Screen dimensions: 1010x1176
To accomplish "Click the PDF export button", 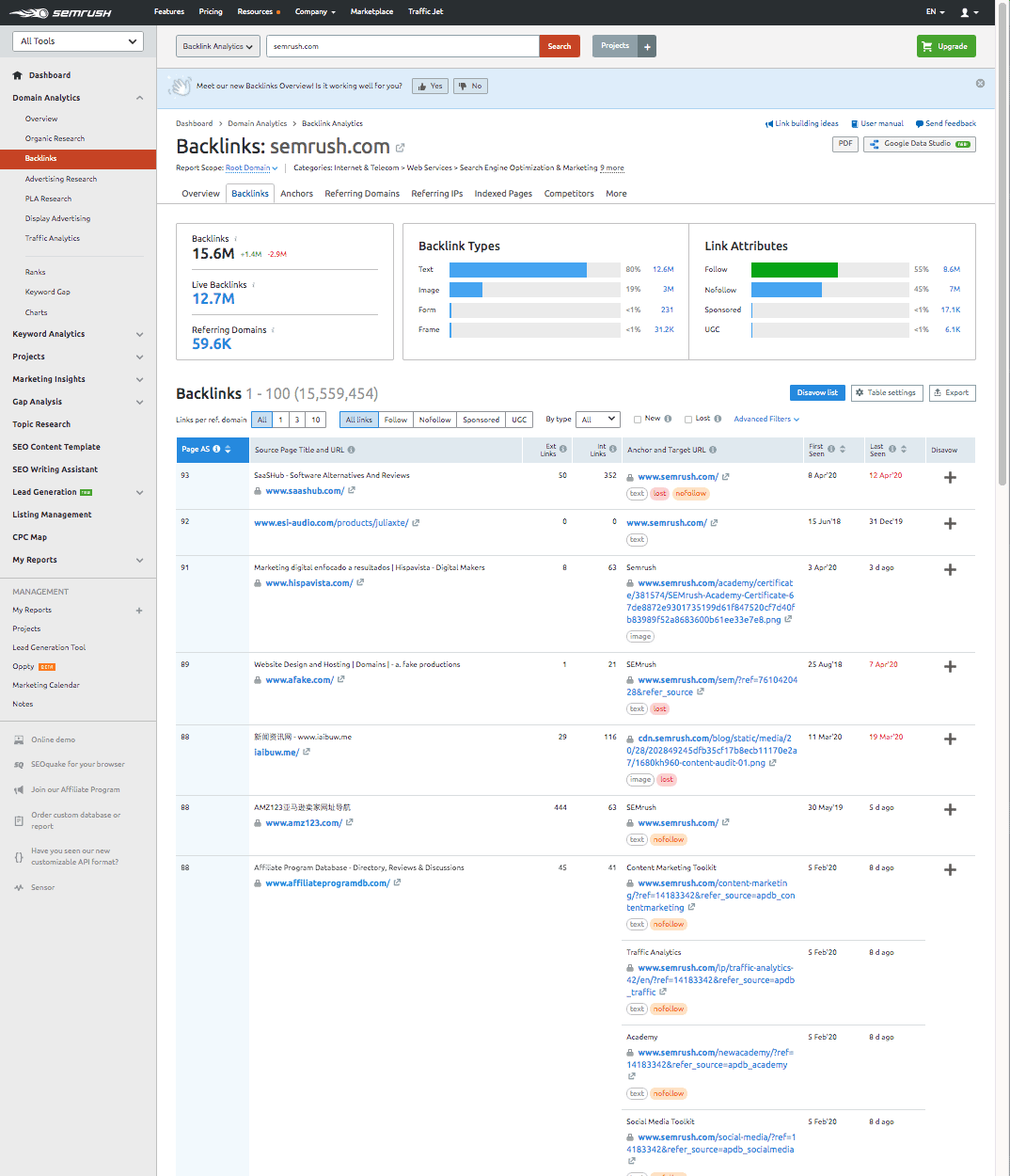I will [x=845, y=144].
